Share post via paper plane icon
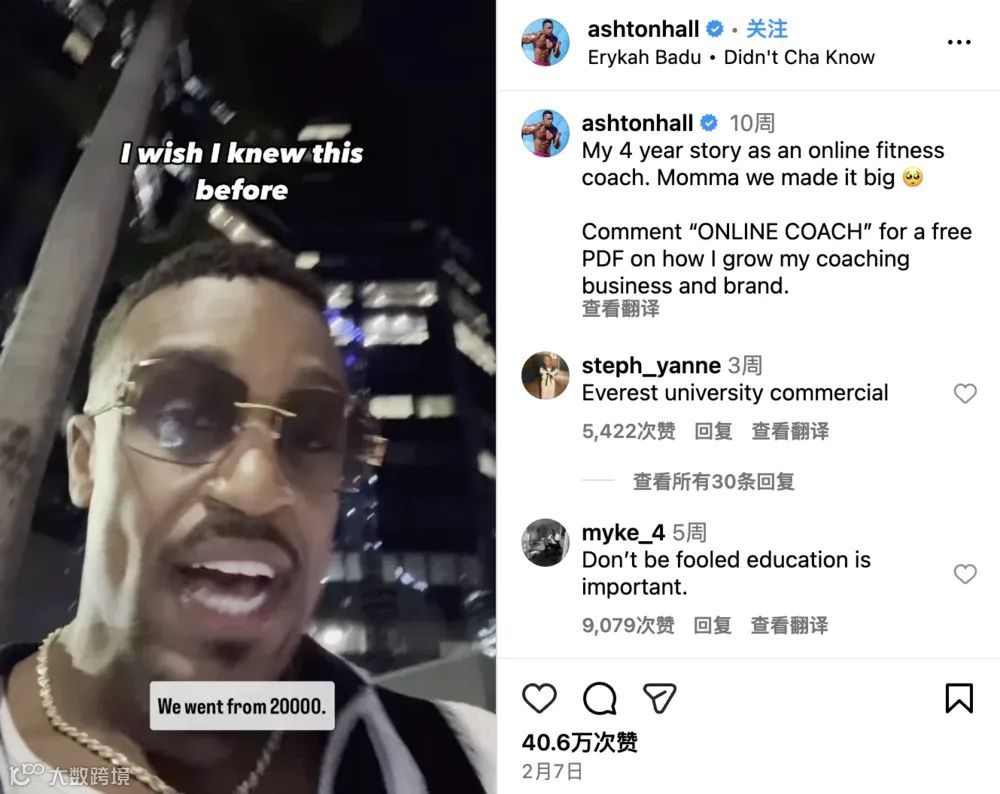This screenshot has height=794, width=1000. (659, 698)
